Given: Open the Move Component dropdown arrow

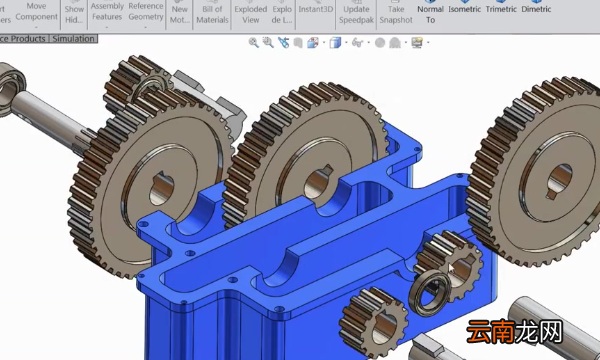Looking at the screenshot, I should click(x=36, y=27).
